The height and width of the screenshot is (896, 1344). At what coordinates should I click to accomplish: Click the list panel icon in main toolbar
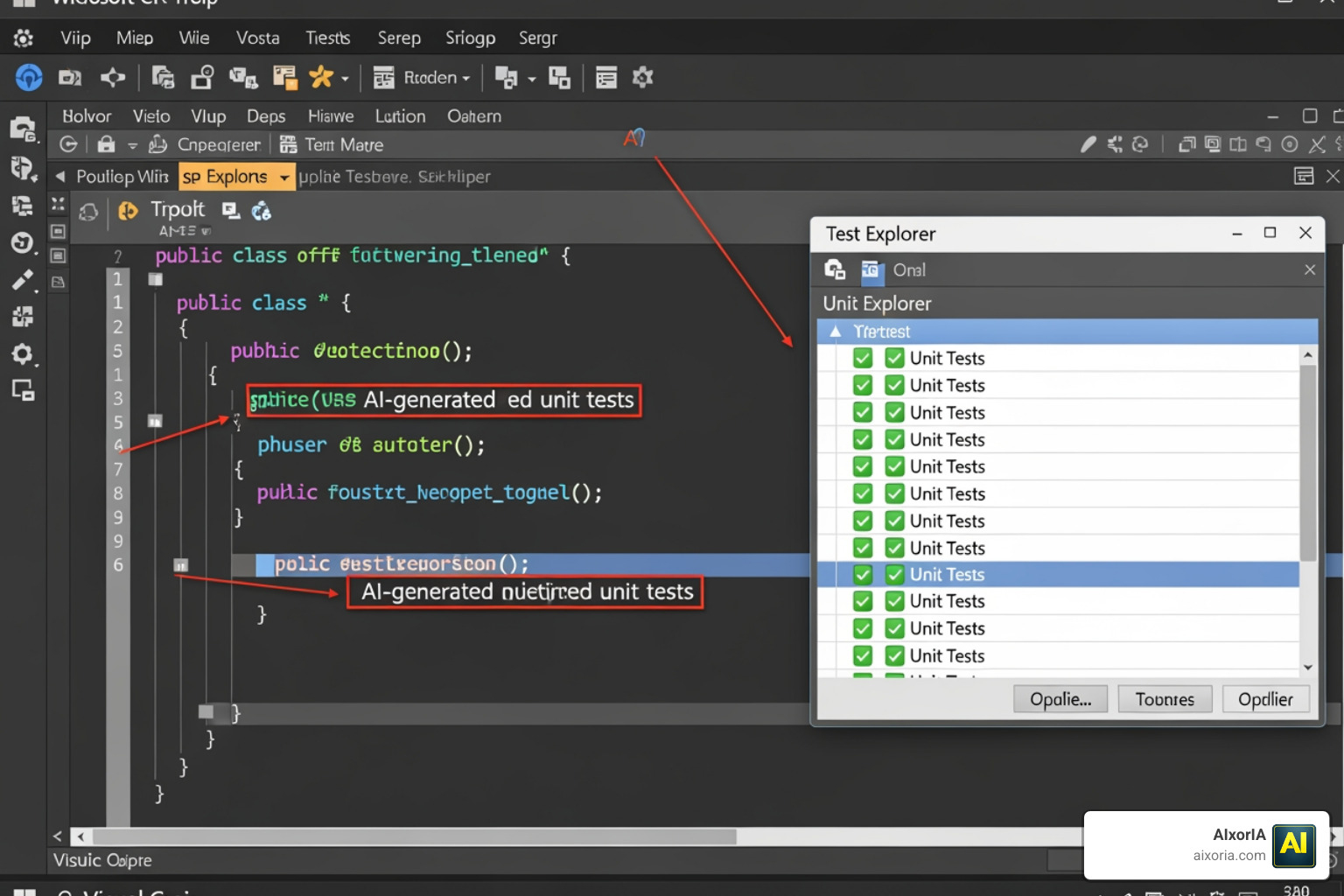606,78
